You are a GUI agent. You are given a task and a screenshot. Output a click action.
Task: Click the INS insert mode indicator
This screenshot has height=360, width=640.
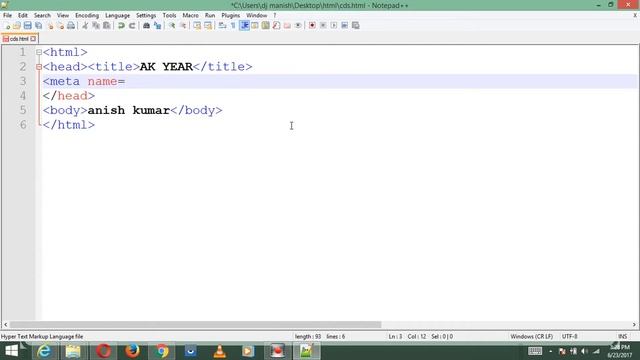tap(622, 337)
